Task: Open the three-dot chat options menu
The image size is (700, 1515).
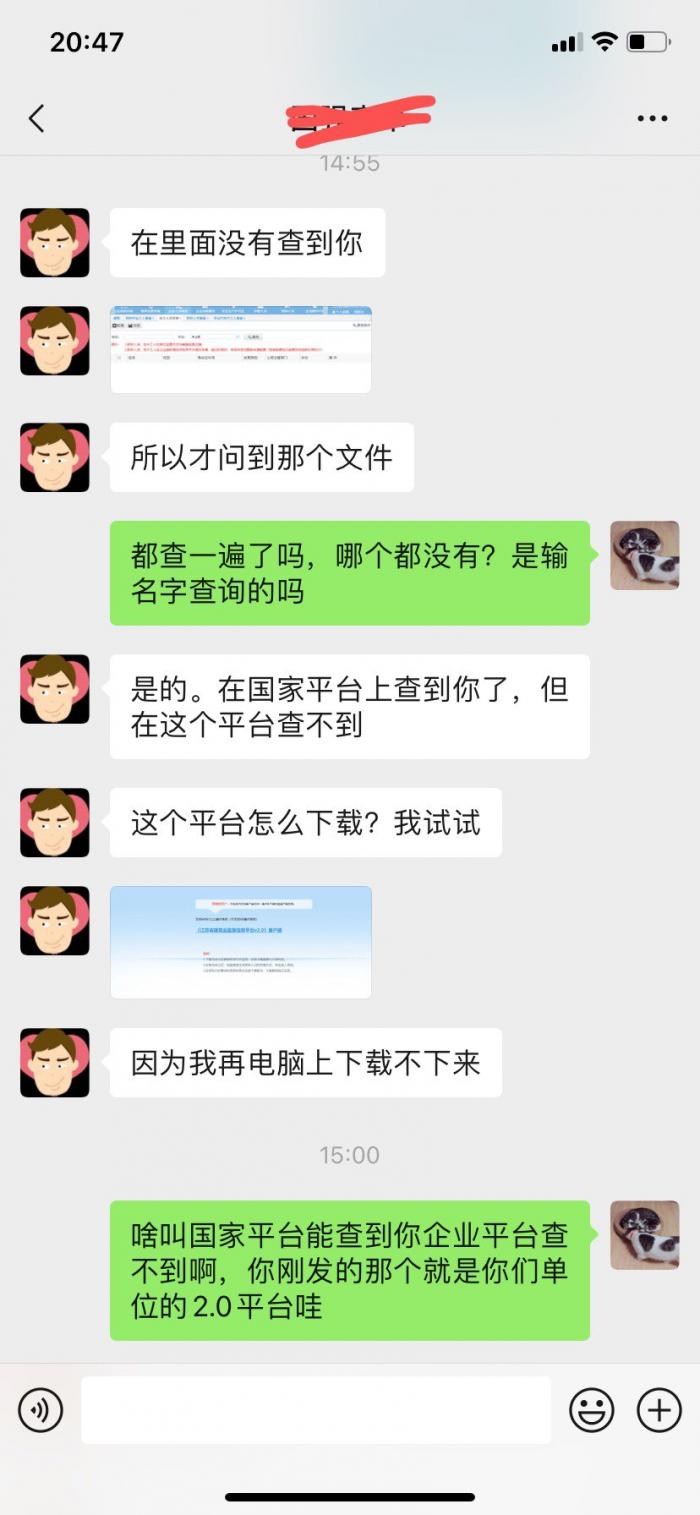Action: coord(652,119)
